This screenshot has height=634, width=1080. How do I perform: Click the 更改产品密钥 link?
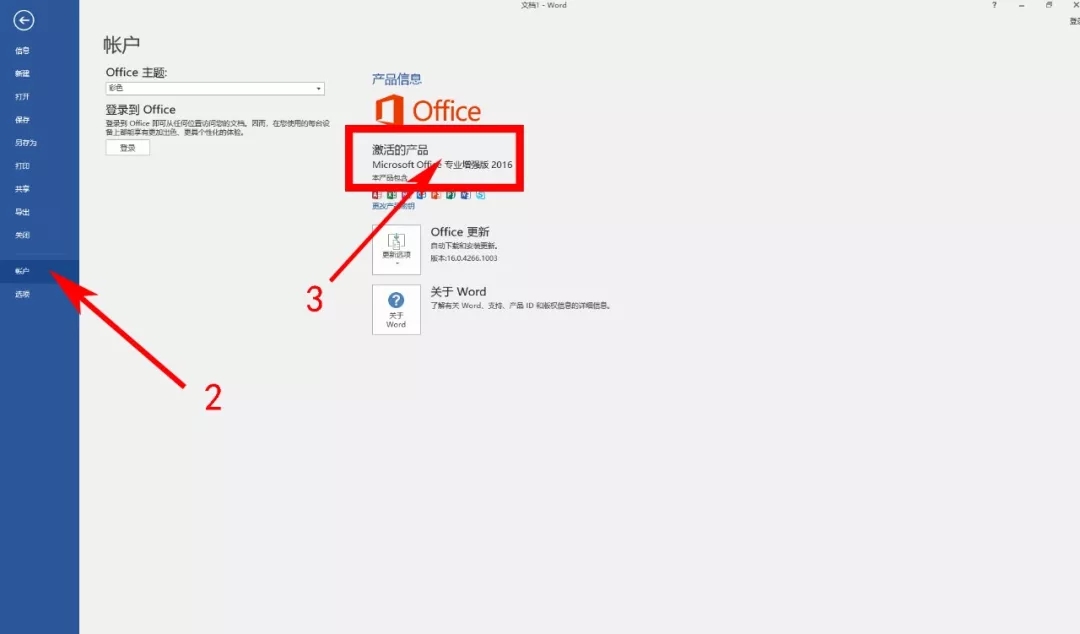click(x=393, y=206)
